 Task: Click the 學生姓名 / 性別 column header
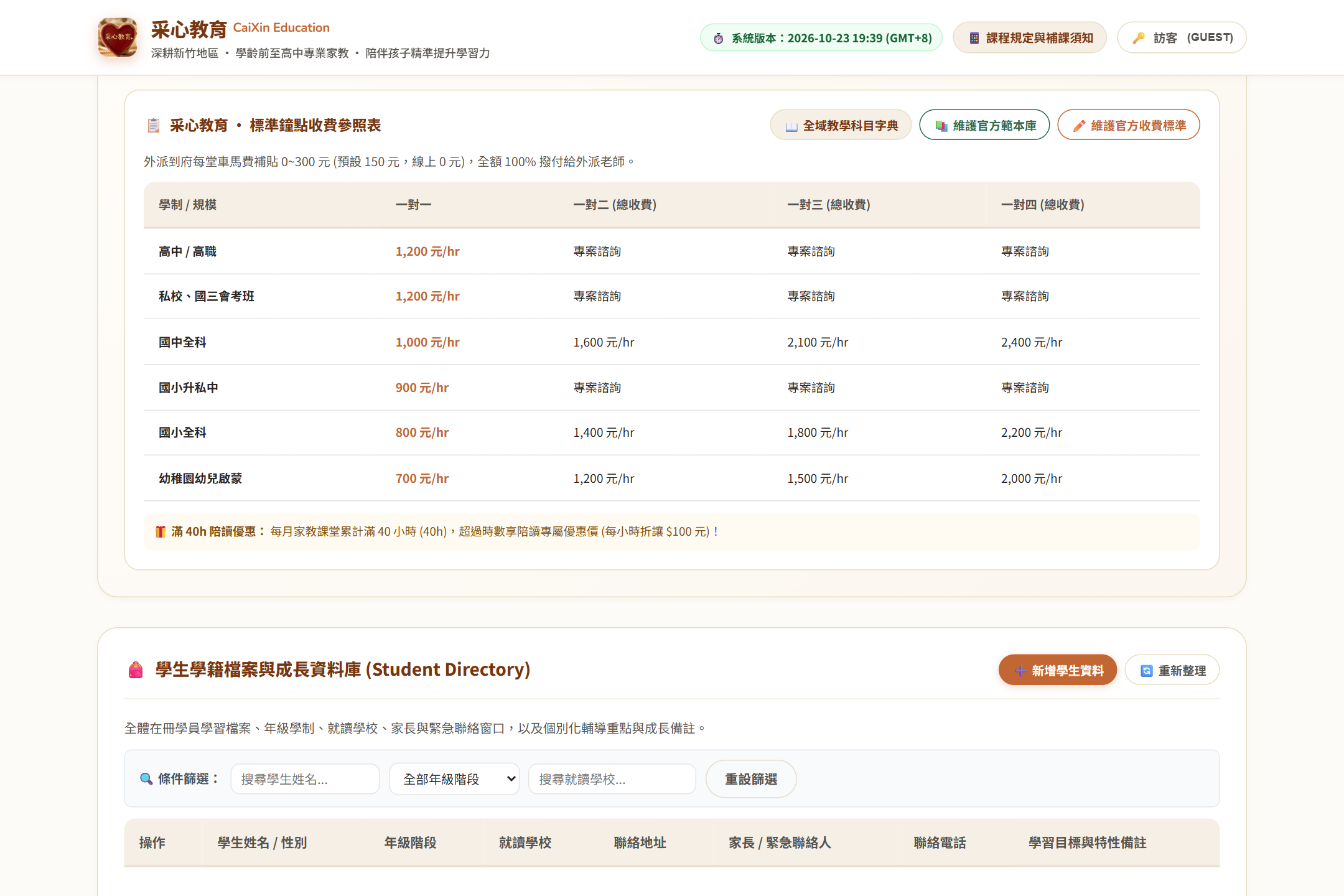(x=262, y=842)
